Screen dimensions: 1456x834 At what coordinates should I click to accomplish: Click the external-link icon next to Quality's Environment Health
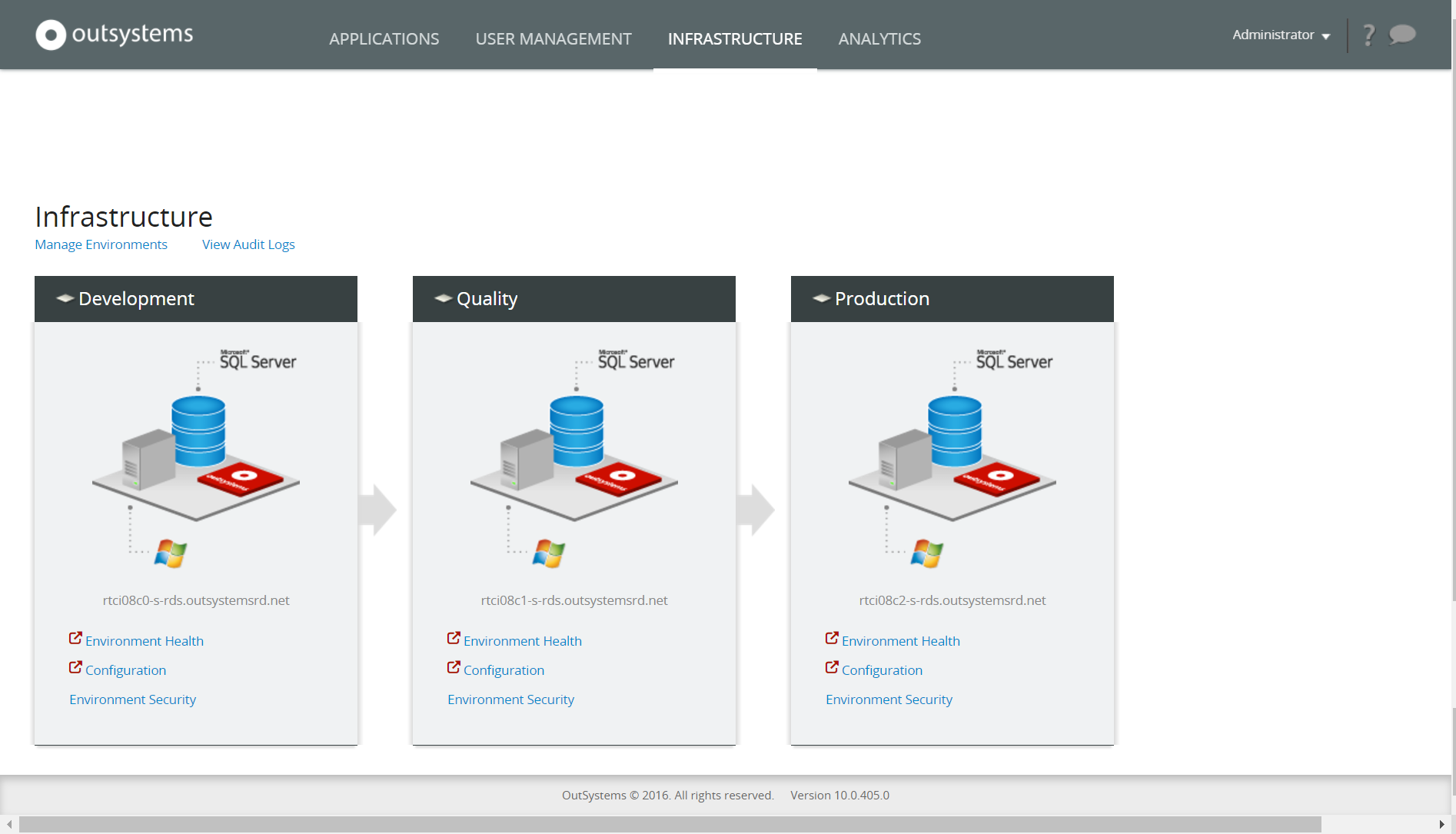[453, 638]
